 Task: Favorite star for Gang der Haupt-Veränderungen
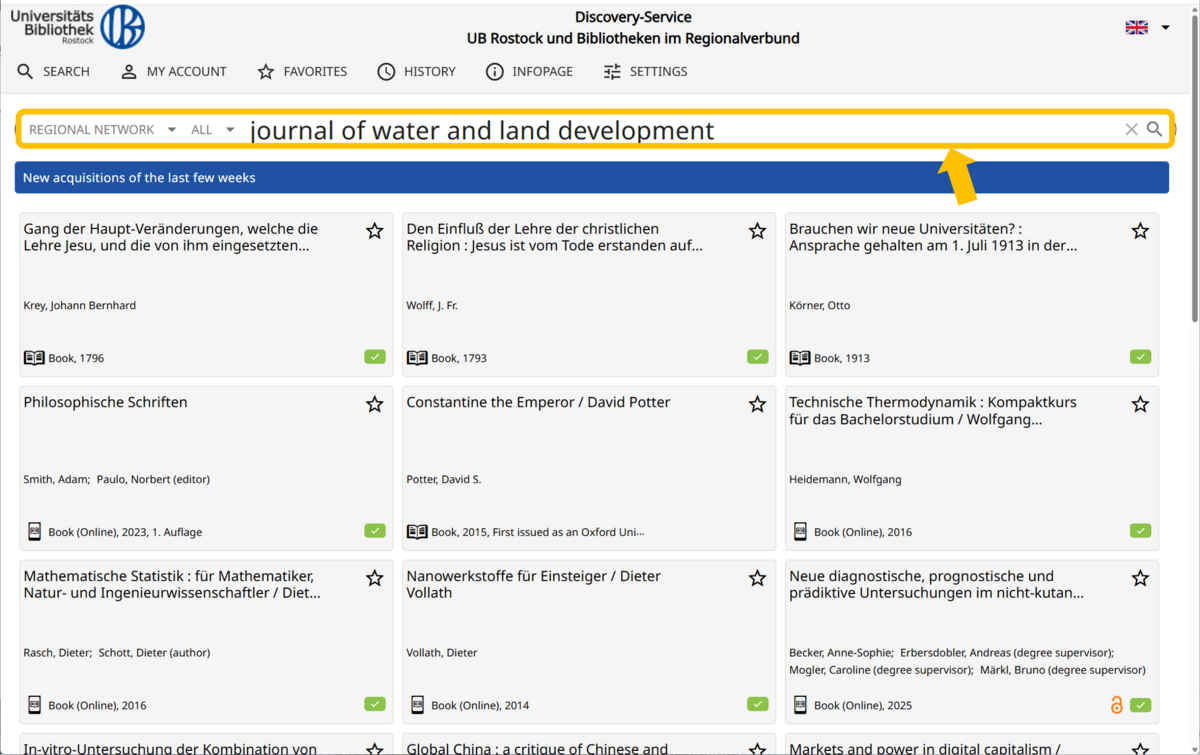pos(374,231)
